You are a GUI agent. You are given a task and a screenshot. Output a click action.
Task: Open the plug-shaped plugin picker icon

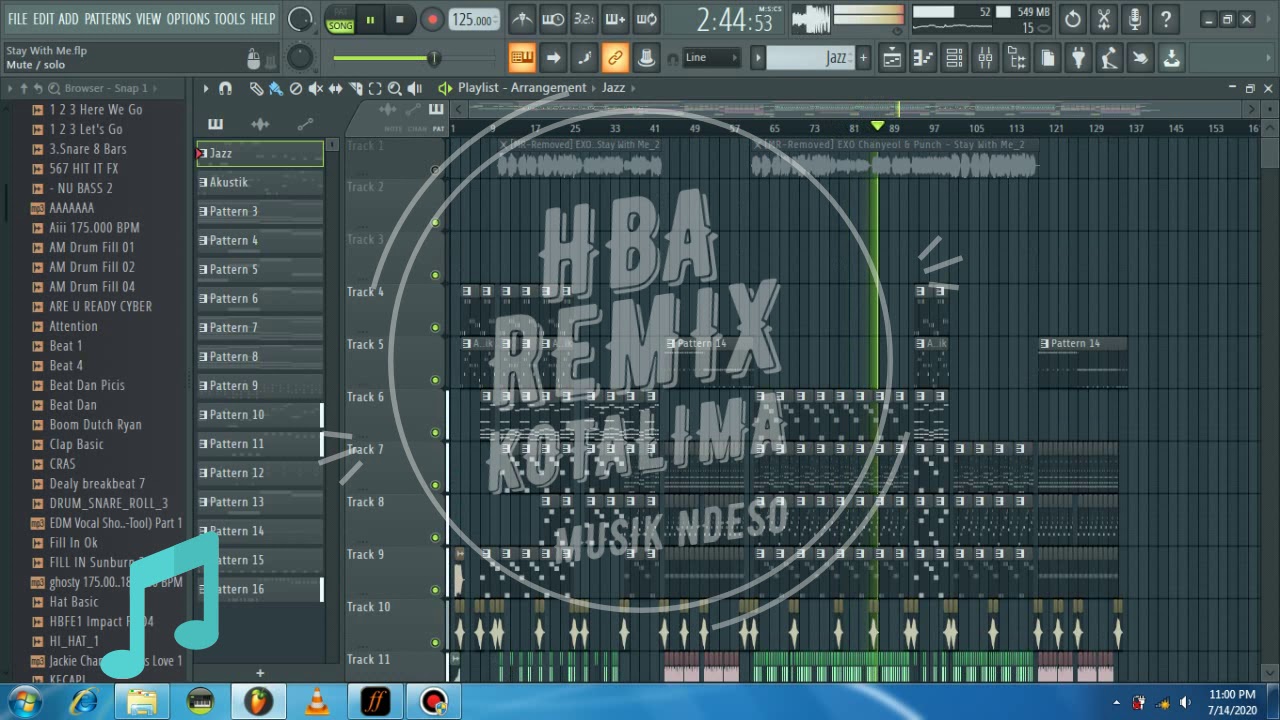pyautogui.click(x=1078, y=58)
